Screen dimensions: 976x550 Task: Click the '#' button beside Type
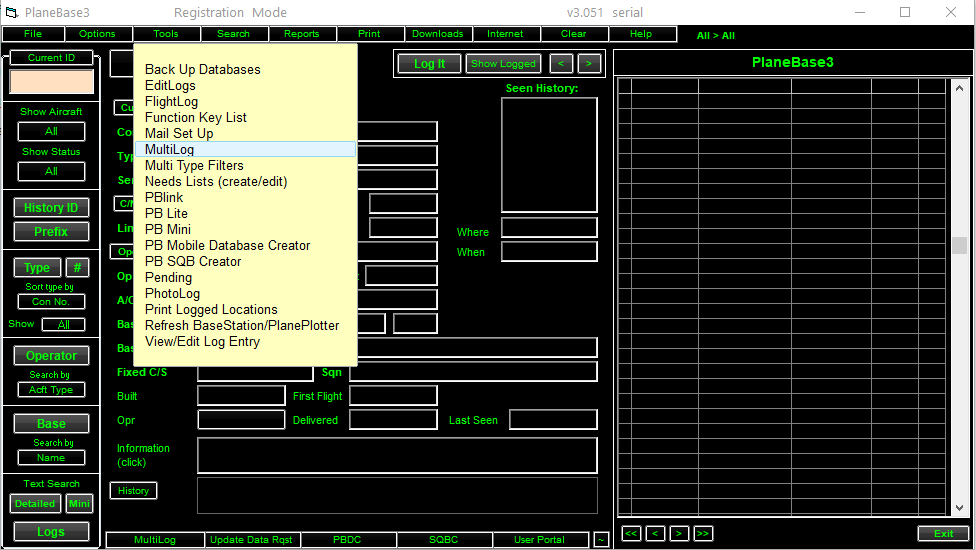[77, 268]
